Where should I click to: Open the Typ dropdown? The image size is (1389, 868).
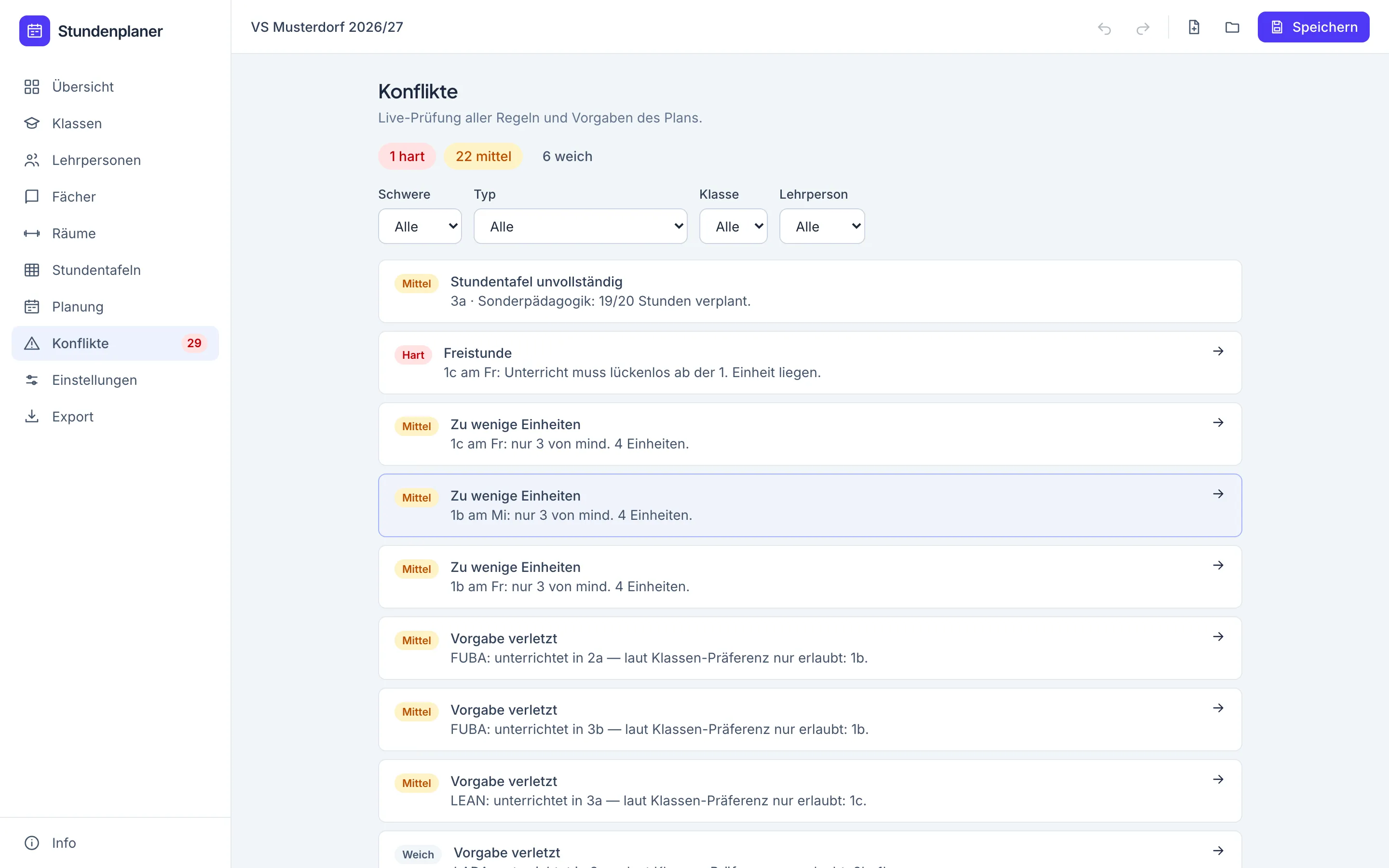580,226
